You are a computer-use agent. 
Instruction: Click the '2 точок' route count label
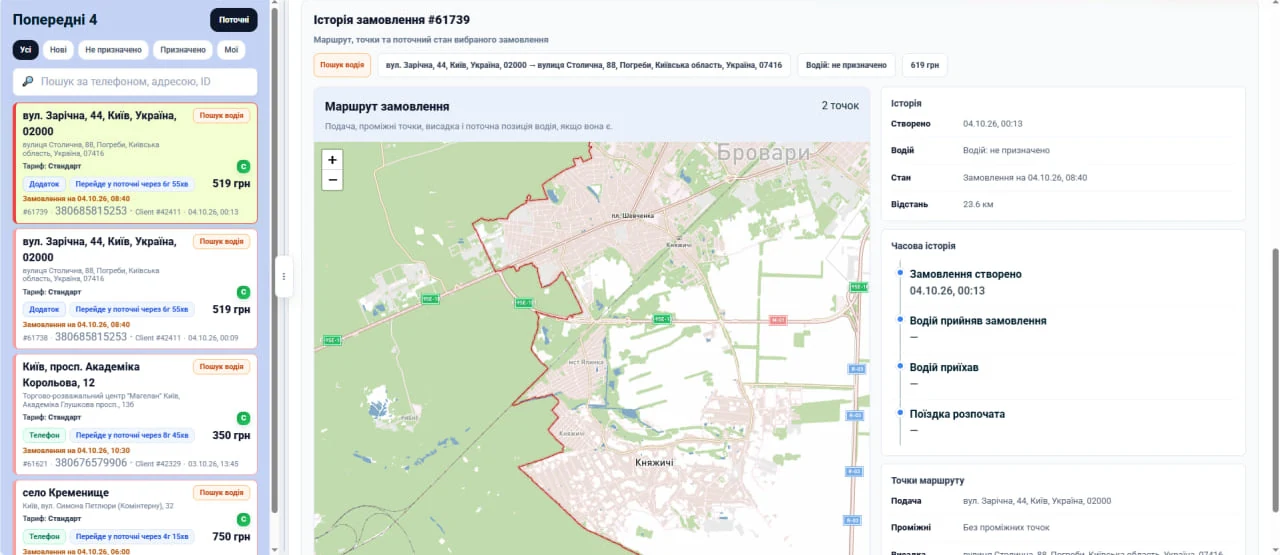click(840, 106)
